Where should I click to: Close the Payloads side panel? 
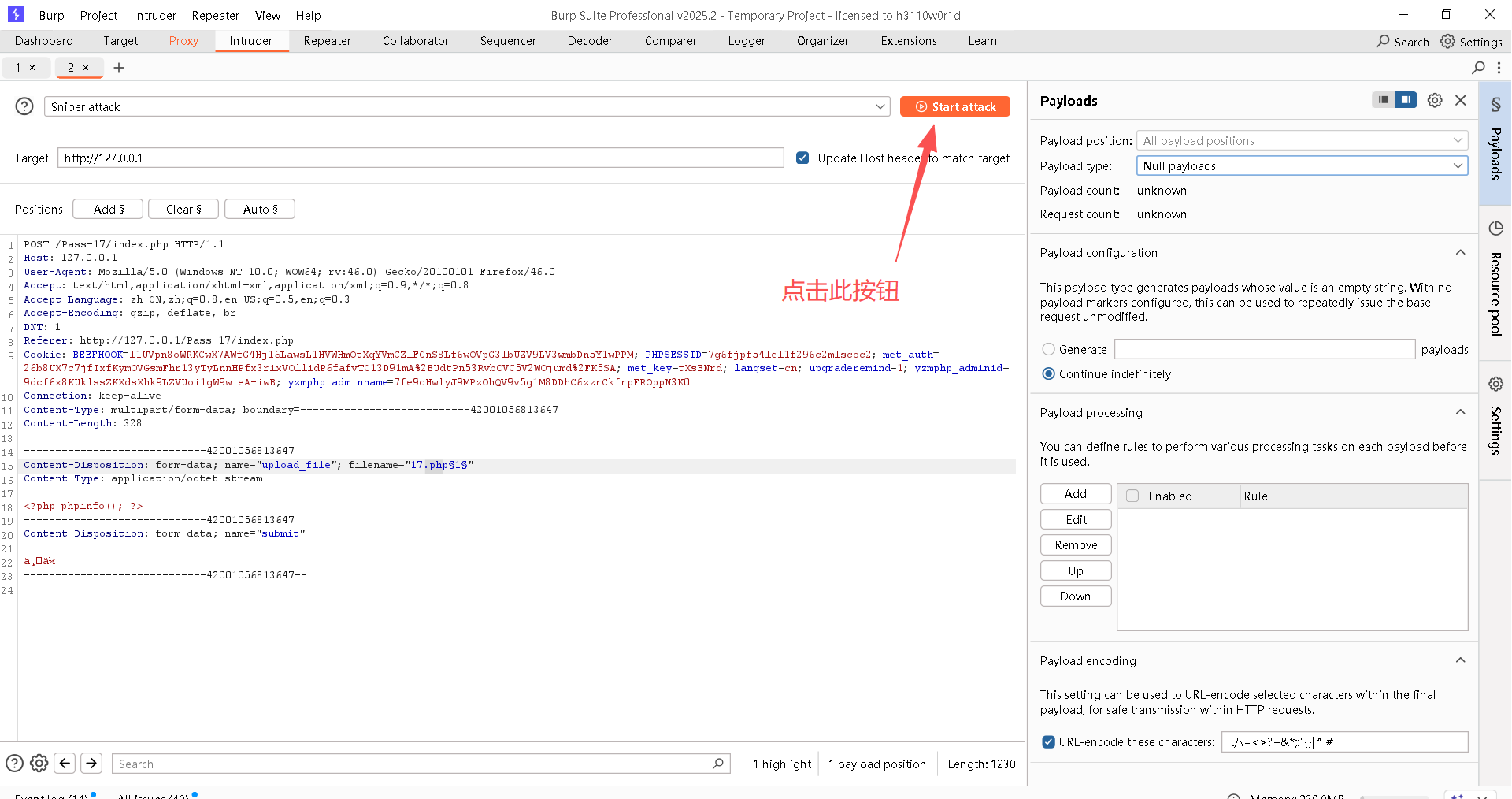[1461, 100]
